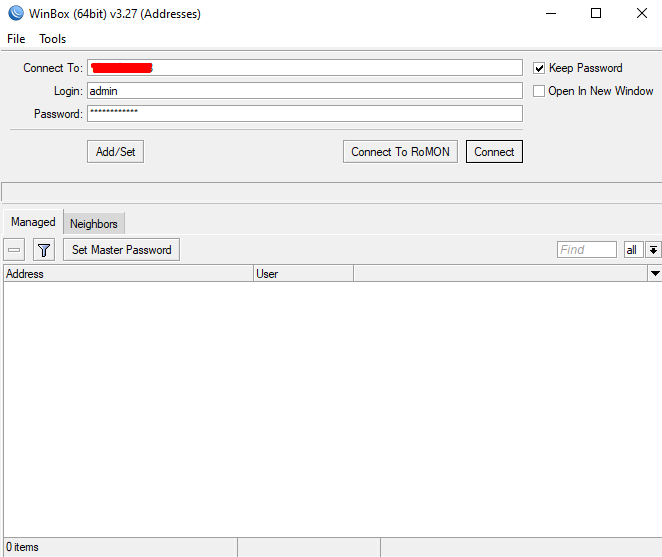The height and width of the screenshot is (557, 662).
Task: Maximize the WinBox window
Action: pyautogui.click(x=596, y=14)
